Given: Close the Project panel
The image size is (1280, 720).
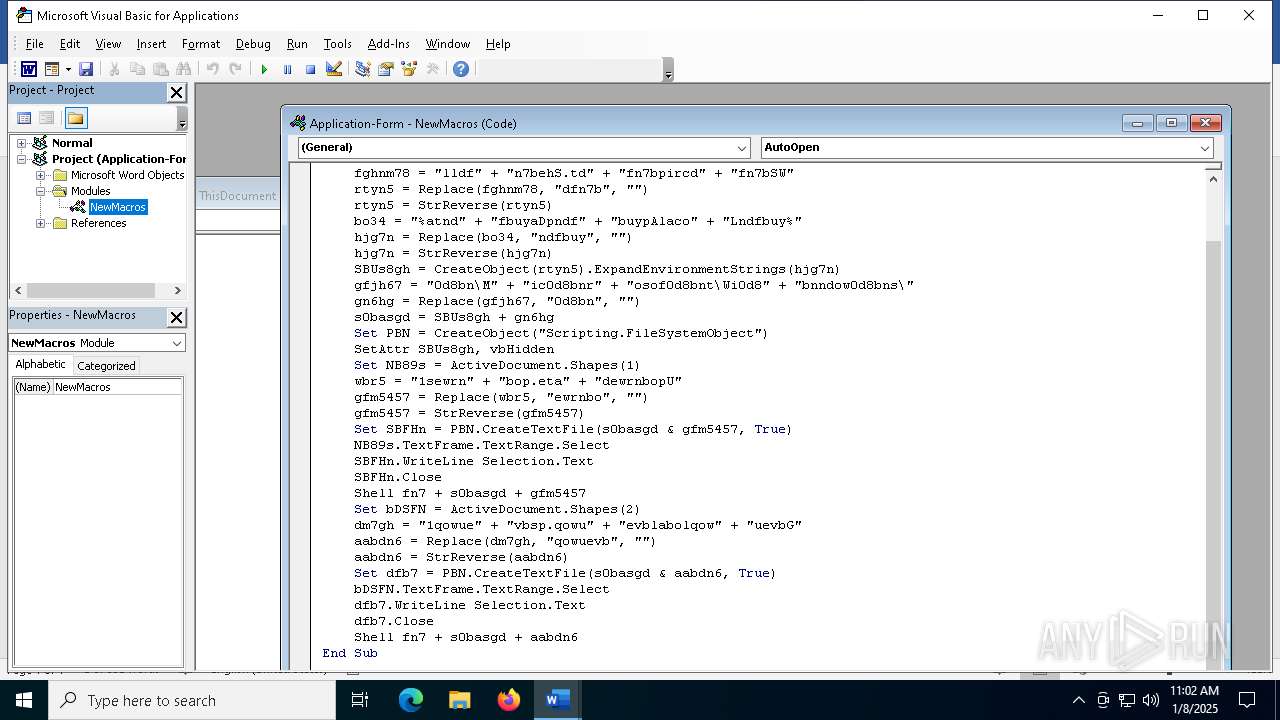Looking at the screenshot, I should click(176, 92).
